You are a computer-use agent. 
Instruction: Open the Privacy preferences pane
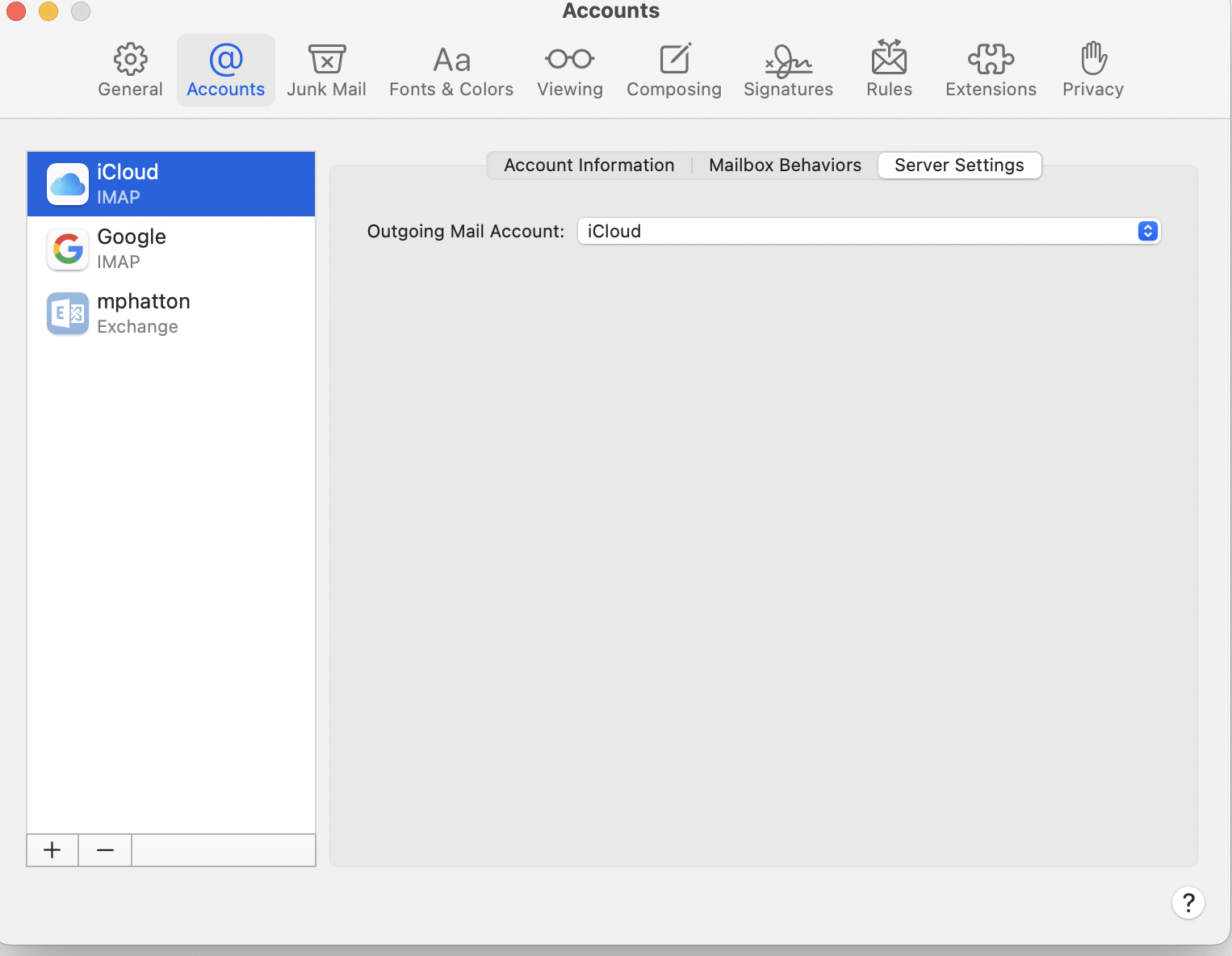1093,70
